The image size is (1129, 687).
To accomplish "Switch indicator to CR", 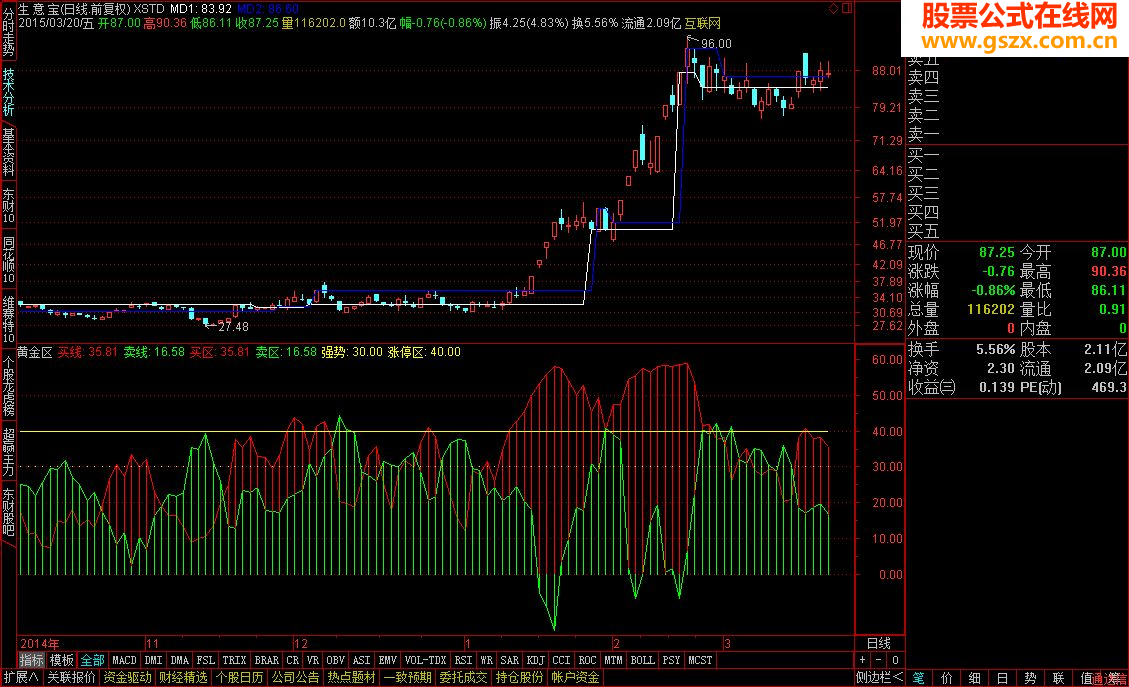I will 292,660.
